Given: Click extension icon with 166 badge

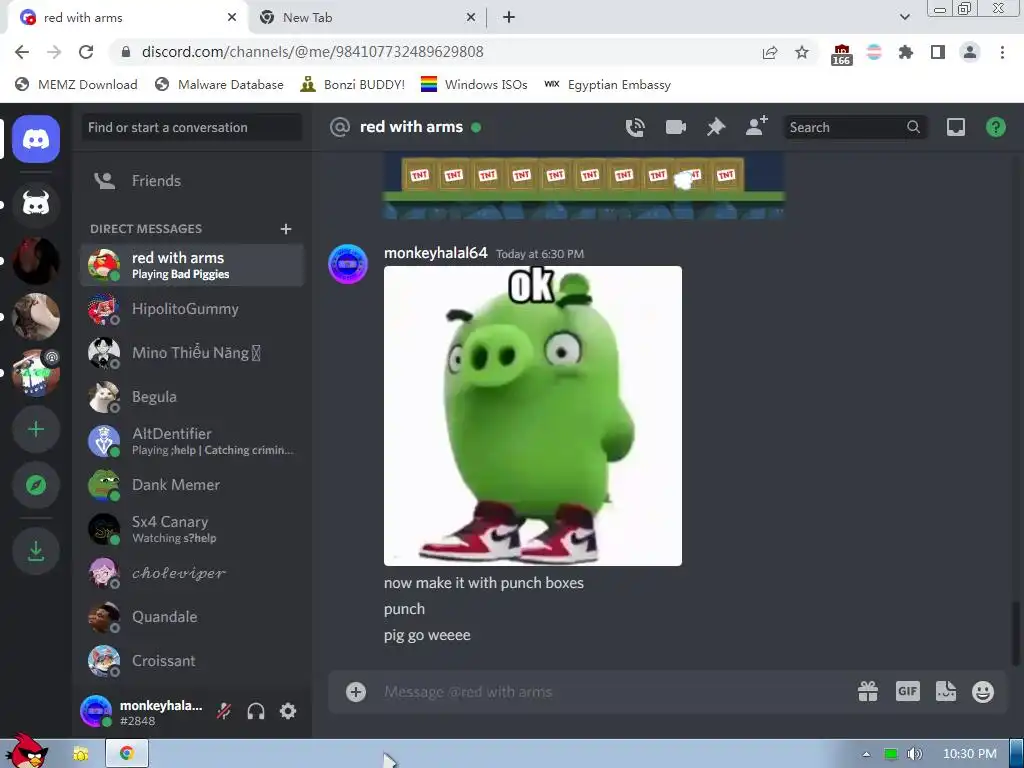Looking at the screenshot, I should tap(842, 54).
